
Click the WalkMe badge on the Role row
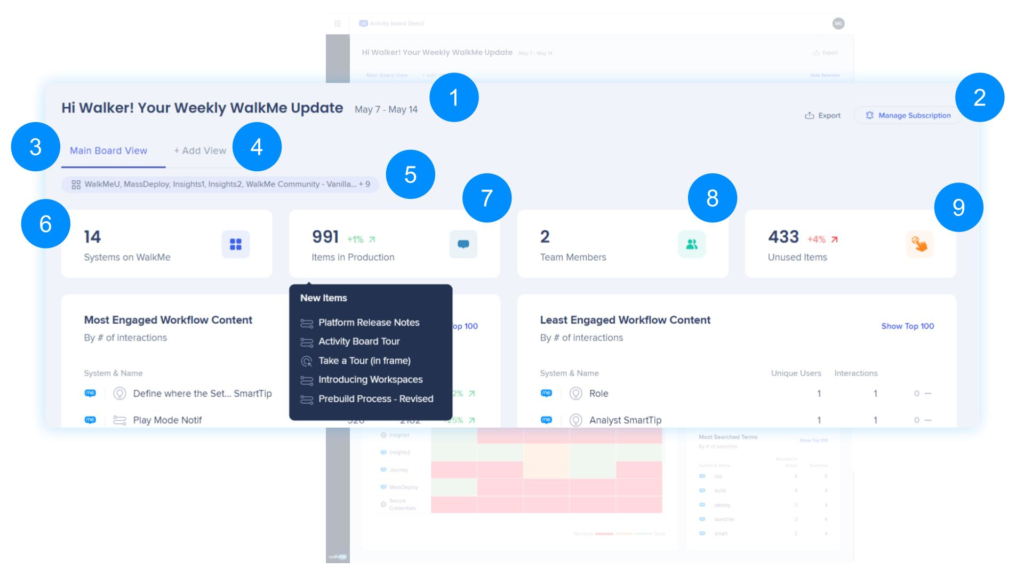tap(546, 393)
